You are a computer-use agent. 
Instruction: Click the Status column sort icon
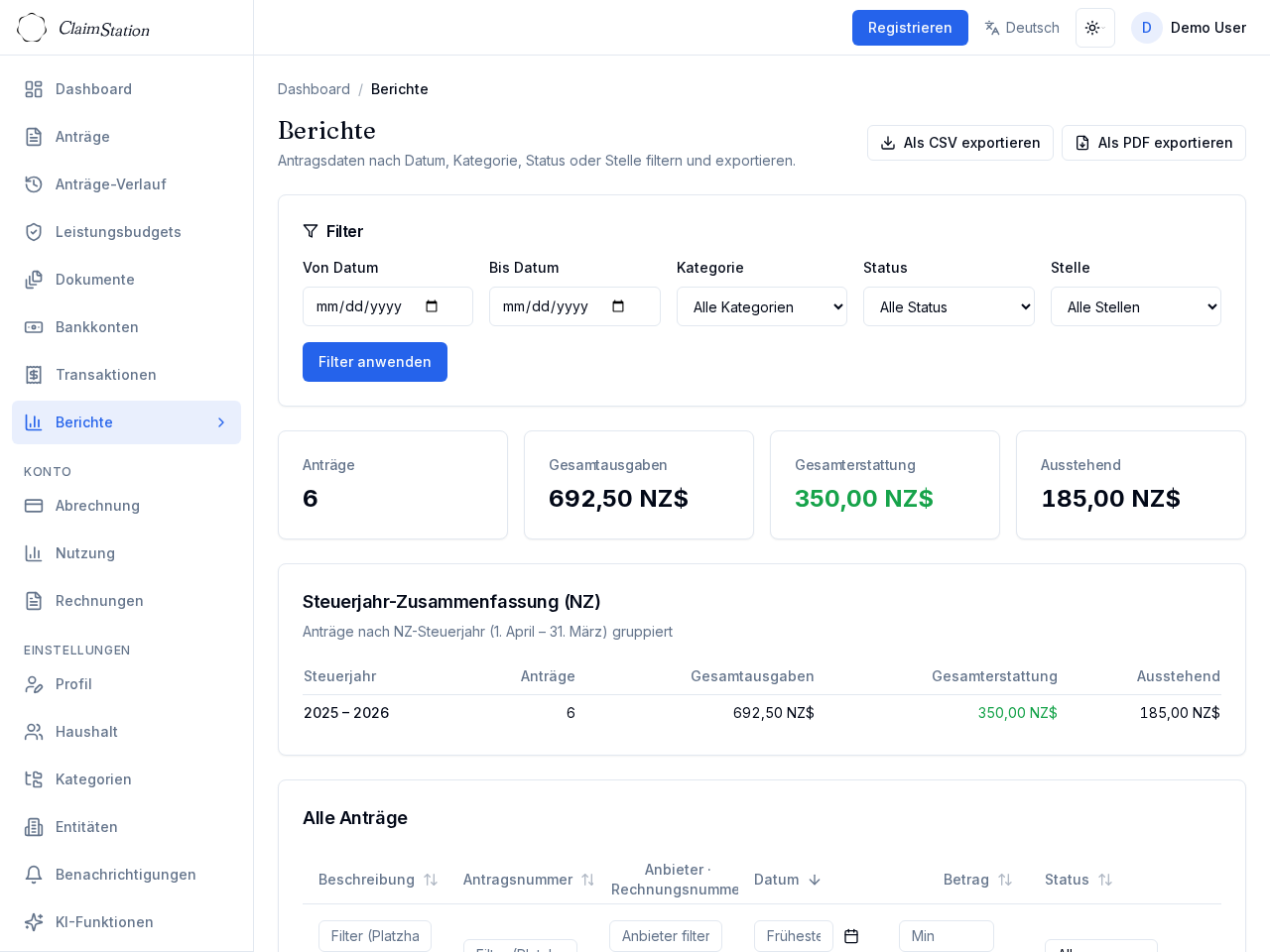[1105, 880]
